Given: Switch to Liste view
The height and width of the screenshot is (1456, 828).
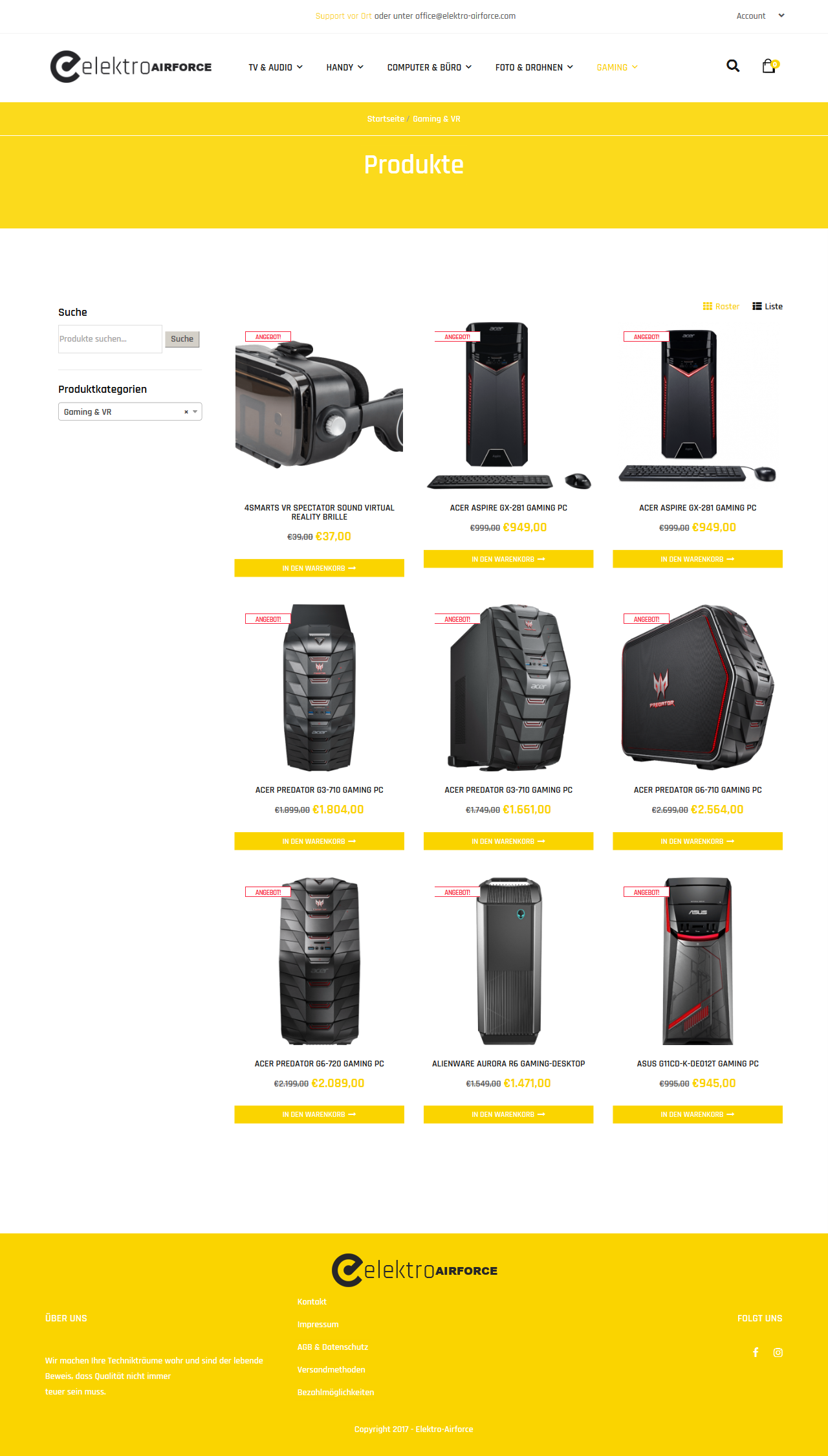Looking at the screenshot, I should point(767,307).
